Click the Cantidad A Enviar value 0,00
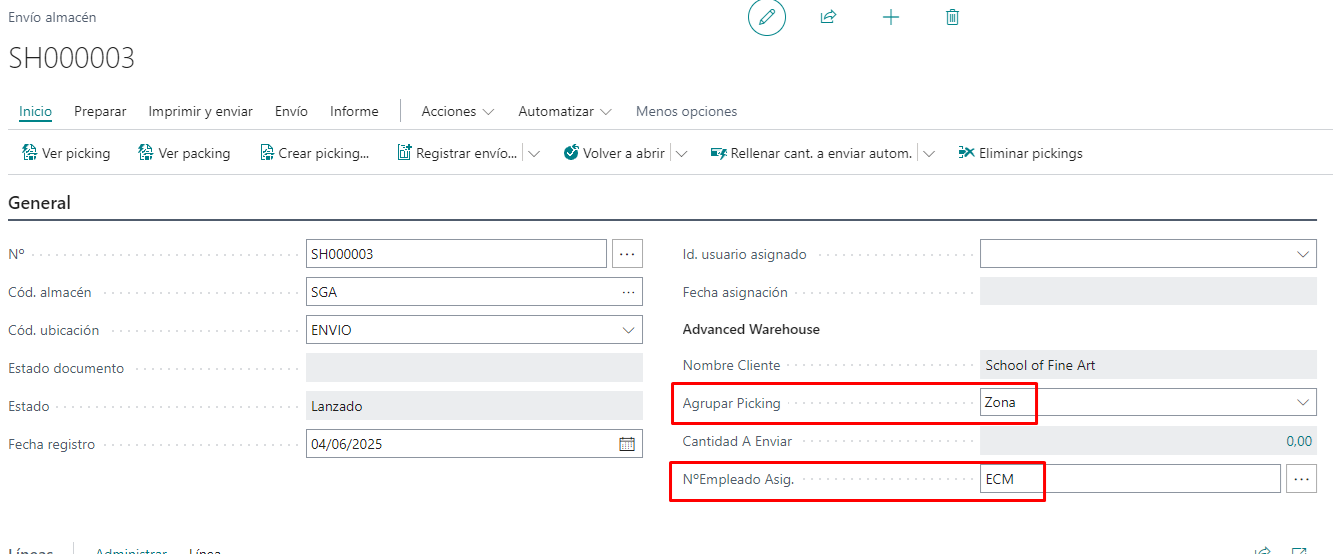1334x555 pixels. pyautogui.click(x=1299, y=441)
